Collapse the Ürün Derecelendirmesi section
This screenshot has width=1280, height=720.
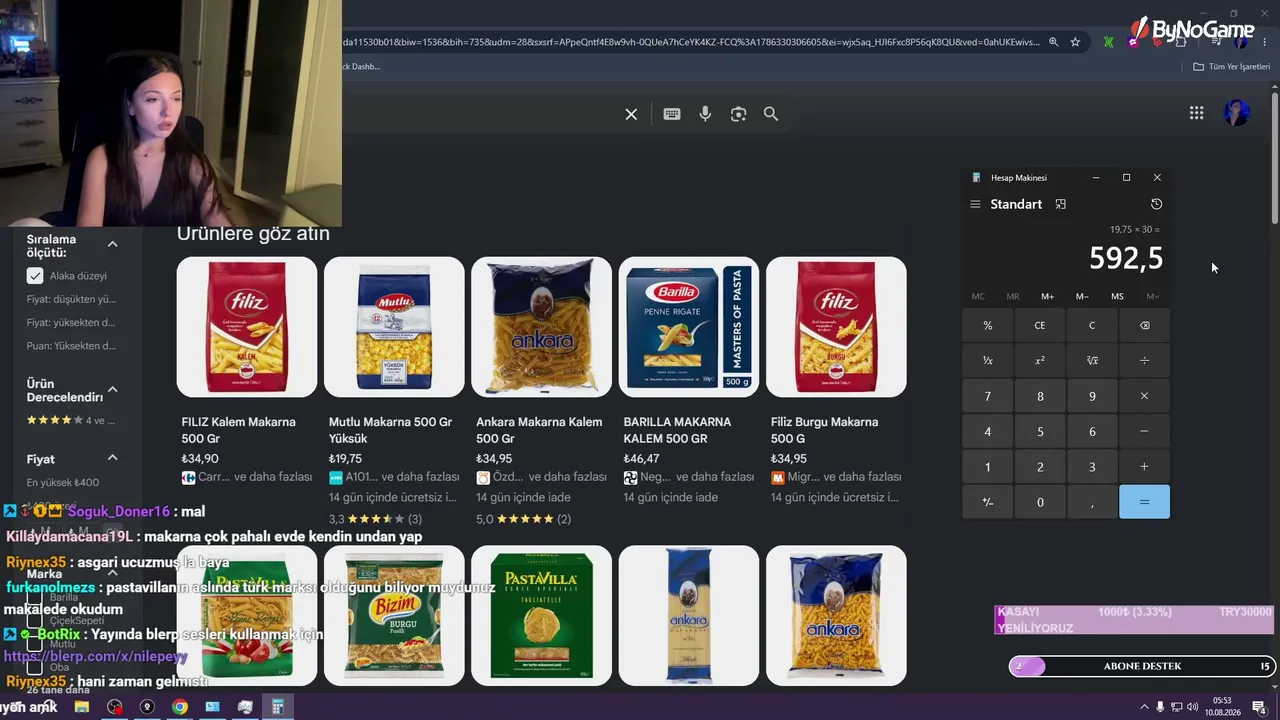pyautogui.click(x=112, y=389)
